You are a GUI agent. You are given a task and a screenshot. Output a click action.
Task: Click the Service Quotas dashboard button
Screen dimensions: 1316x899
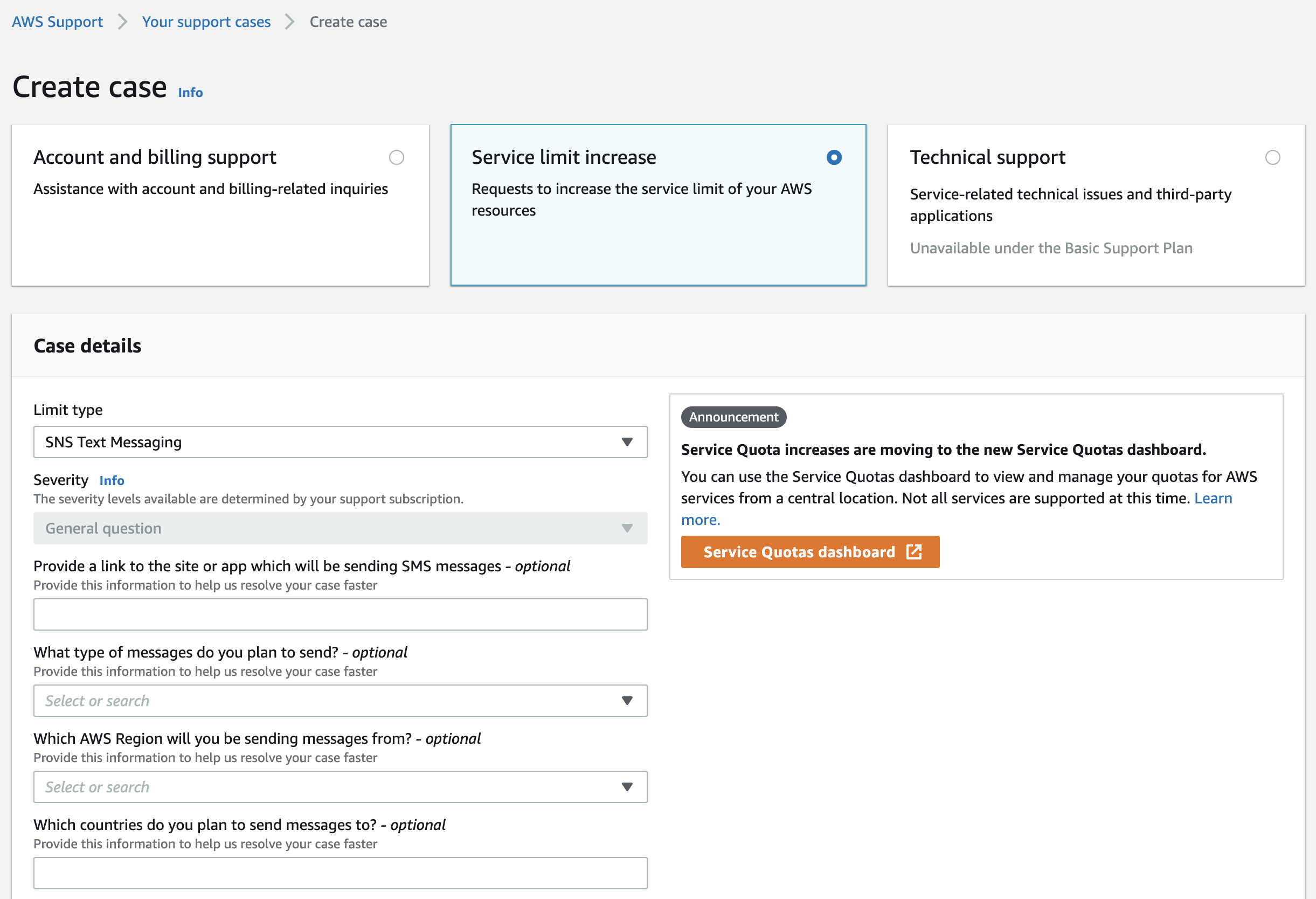pyautogui.click(x=799, y=552)
